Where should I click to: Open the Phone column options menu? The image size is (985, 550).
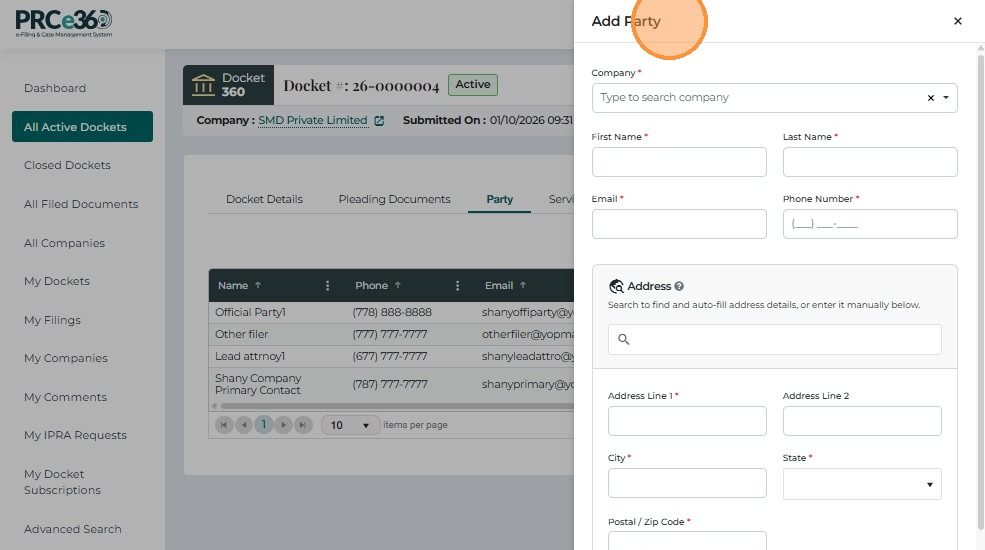click(457, 285)
